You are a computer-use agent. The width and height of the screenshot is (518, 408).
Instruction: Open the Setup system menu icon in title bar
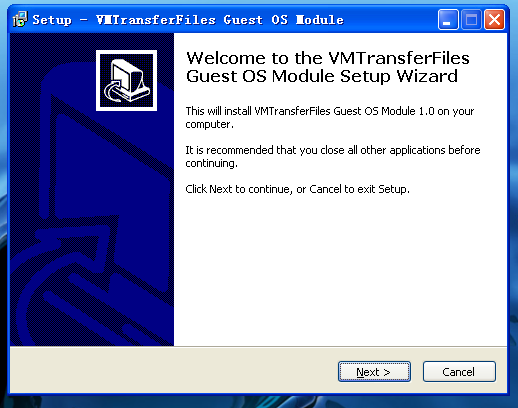coord(20,20)
